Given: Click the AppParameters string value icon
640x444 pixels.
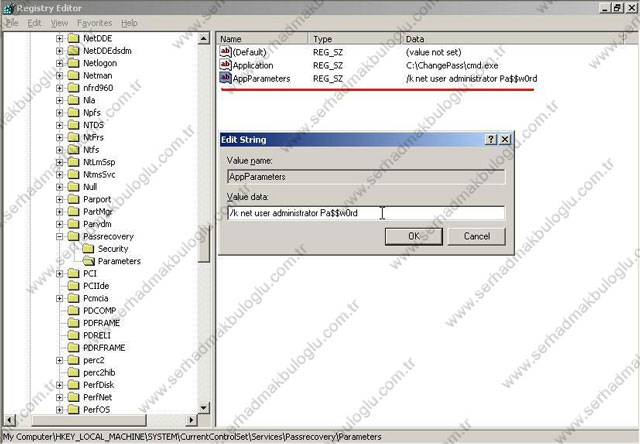Looking at the screenshot, I should [226, 77].
